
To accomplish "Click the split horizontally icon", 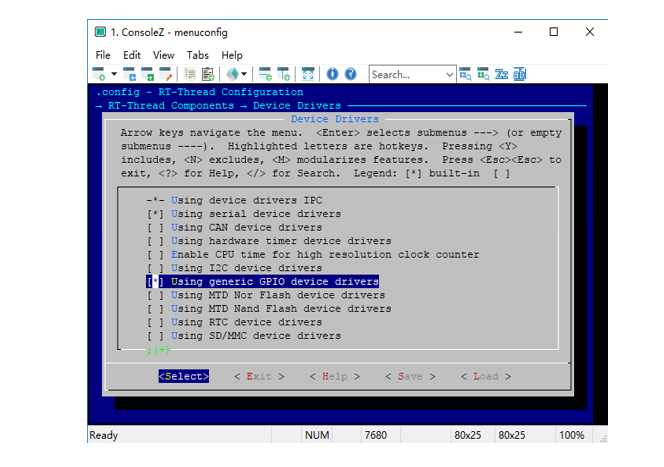I will (x=265, y=74).
